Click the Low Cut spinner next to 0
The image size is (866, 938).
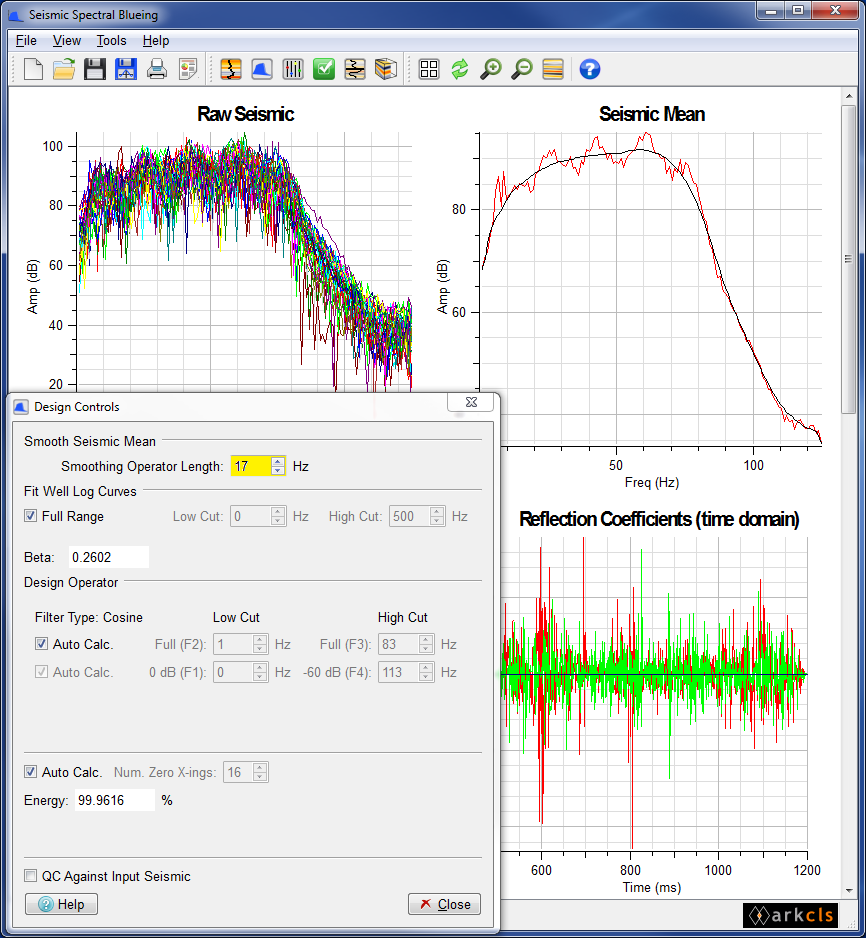pos(278,516)
